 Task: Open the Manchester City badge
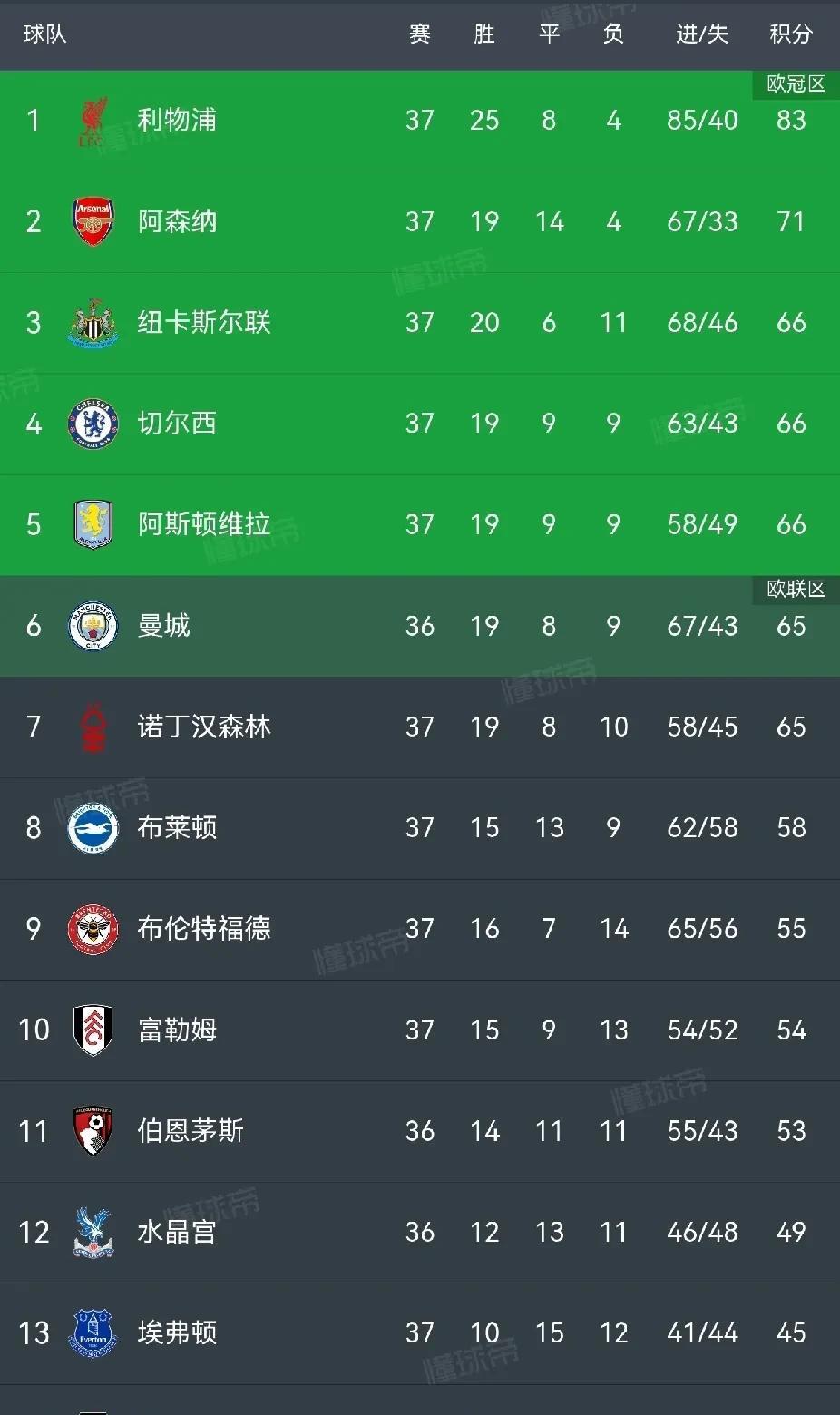(93, 626)
